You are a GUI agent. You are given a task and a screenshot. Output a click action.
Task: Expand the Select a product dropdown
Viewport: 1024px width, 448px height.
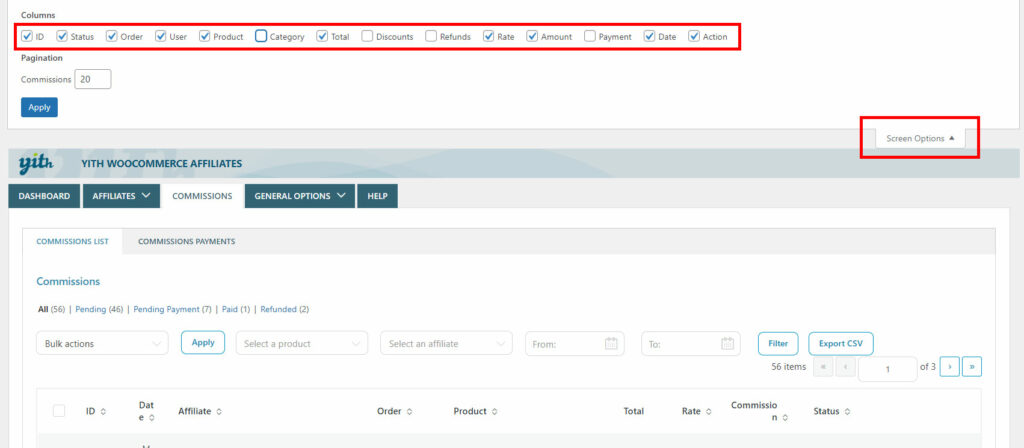point(301,344)
